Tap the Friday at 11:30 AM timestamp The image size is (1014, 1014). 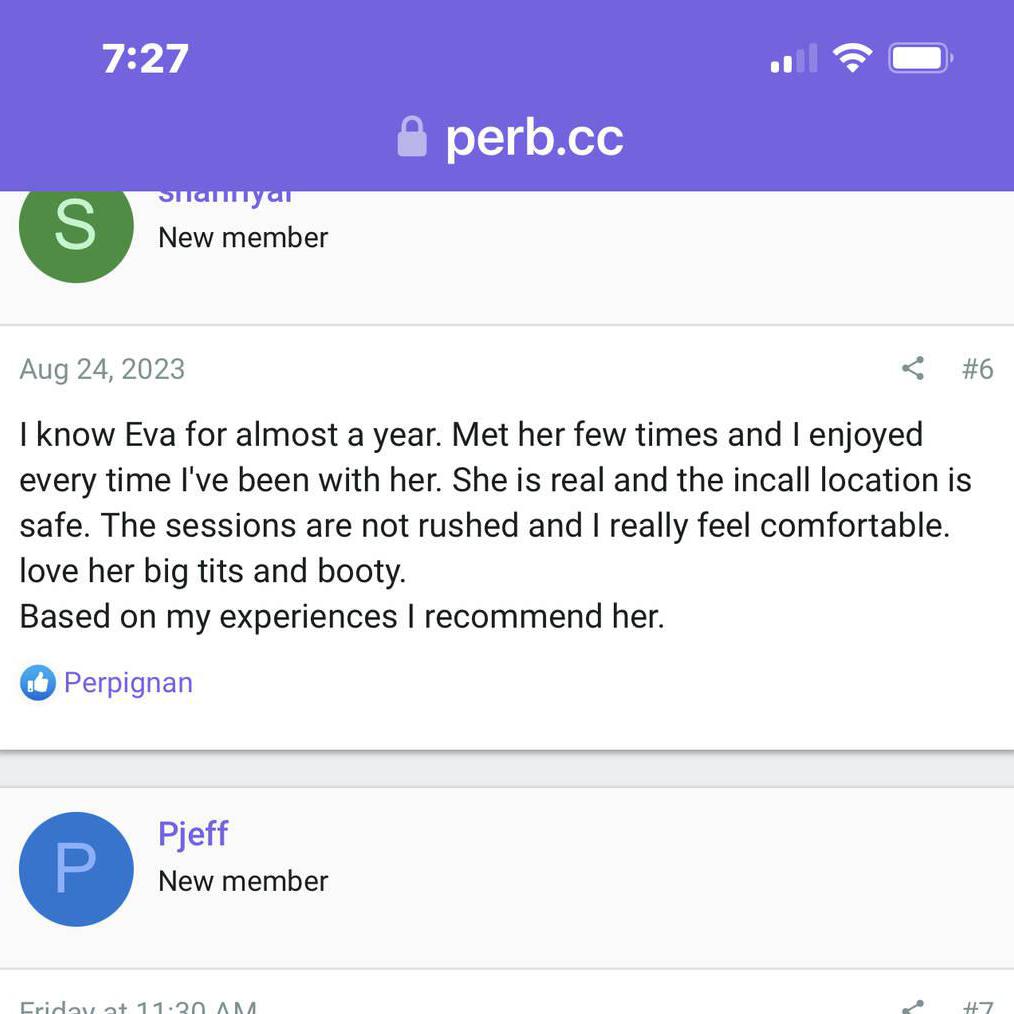click(138, 1005)
